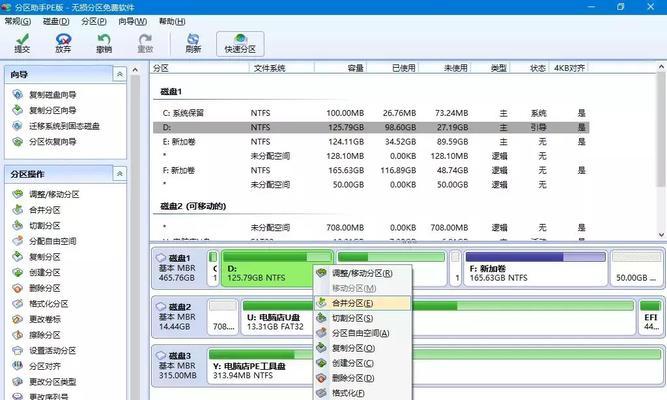Viewport: 667px width, 400px height.
Task: Click the 50.00GB unallocated block on 磁盘1
Action: coord(636,268)
